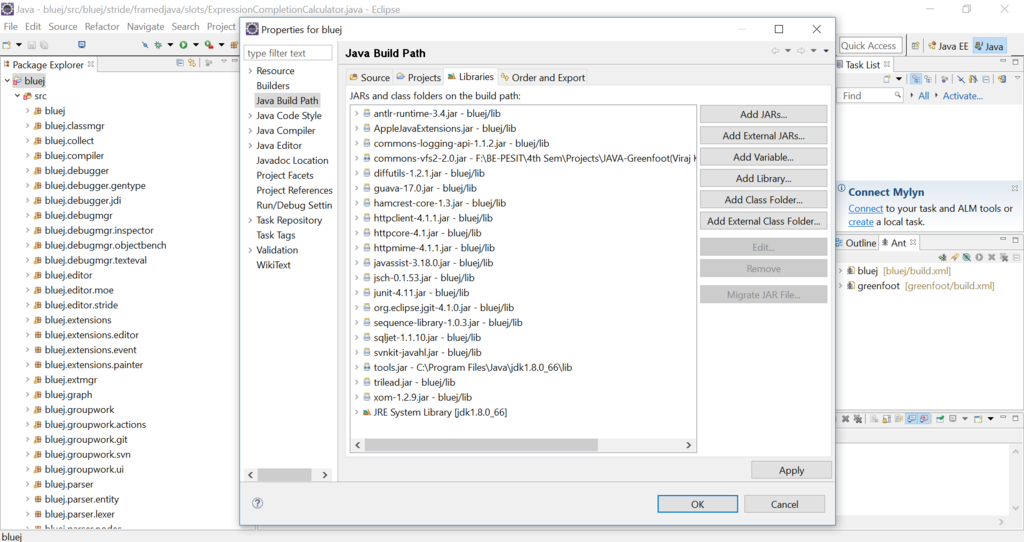Switch to Java EE perspective
Screen dimensions: 1024x542
[x=948, y=46]
